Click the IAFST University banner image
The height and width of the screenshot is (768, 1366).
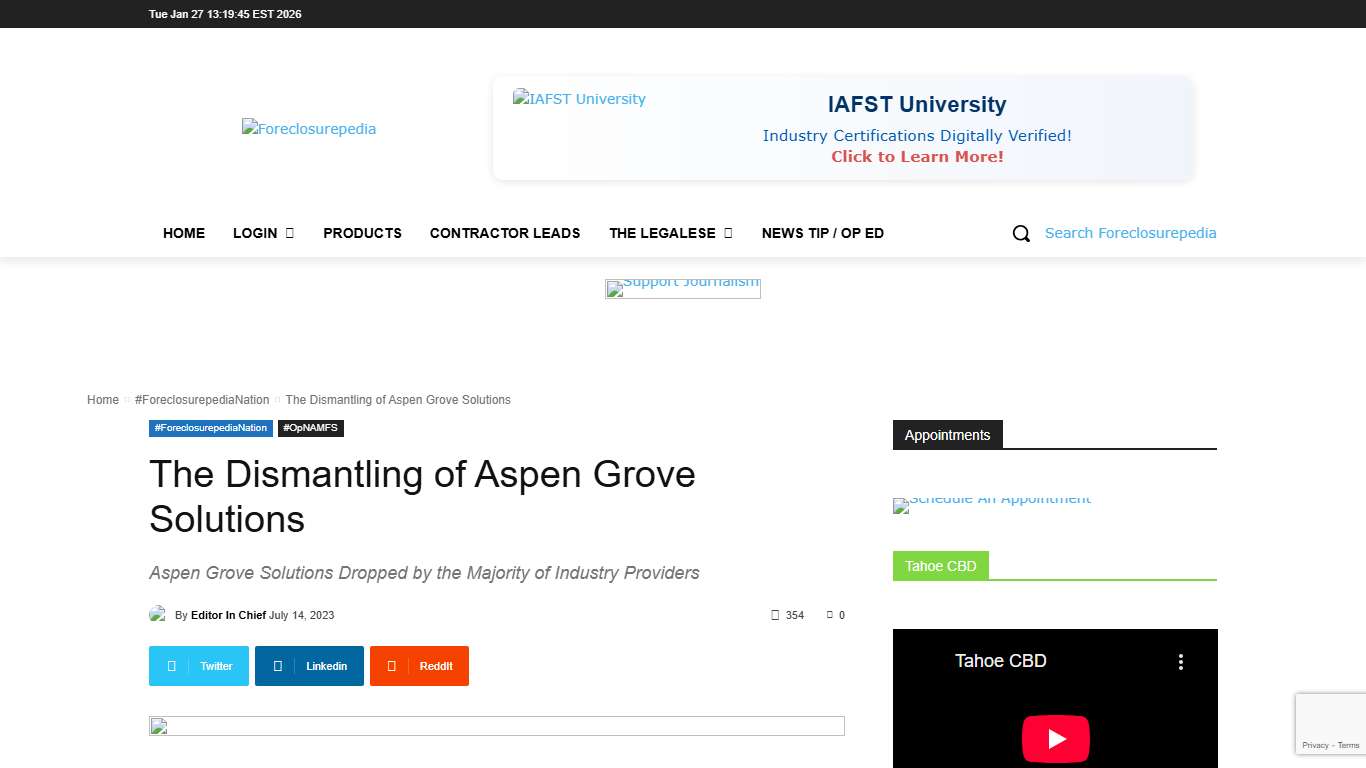tap(579, 99)
